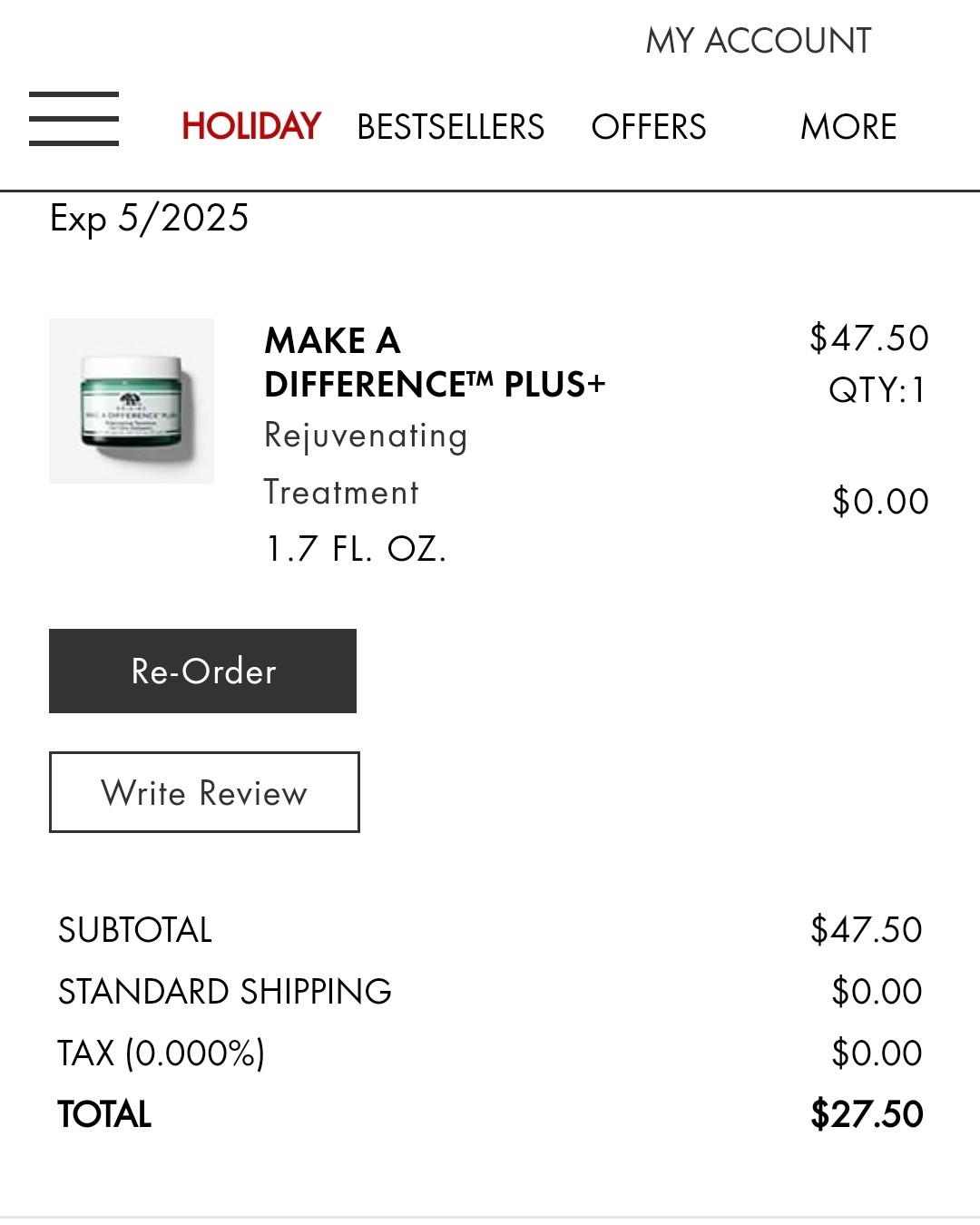
Task: Open the BESTSELLERS menu item
Action: [x=450, y=127]
